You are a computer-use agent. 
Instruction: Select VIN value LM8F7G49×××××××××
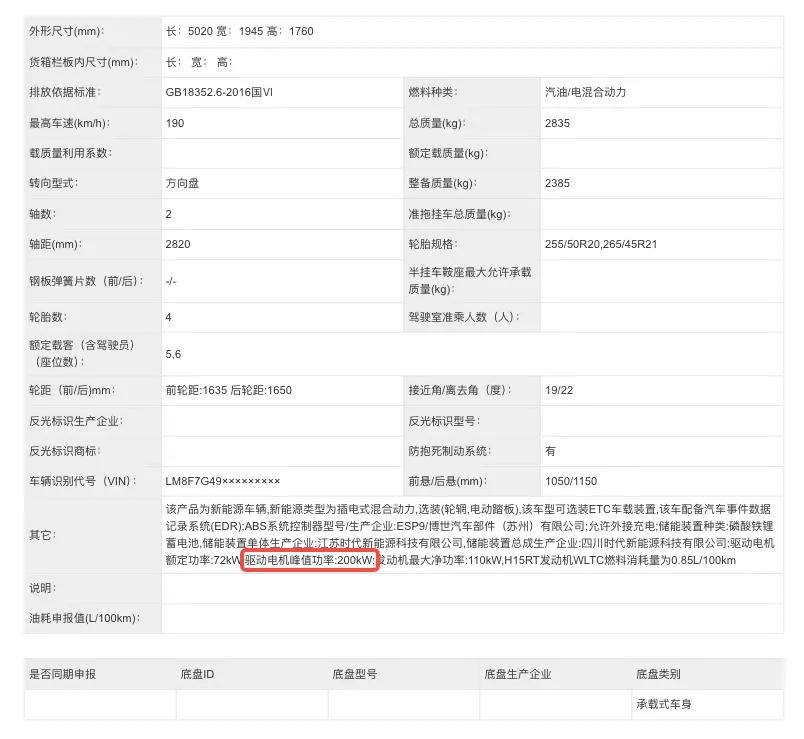point(223,482)
